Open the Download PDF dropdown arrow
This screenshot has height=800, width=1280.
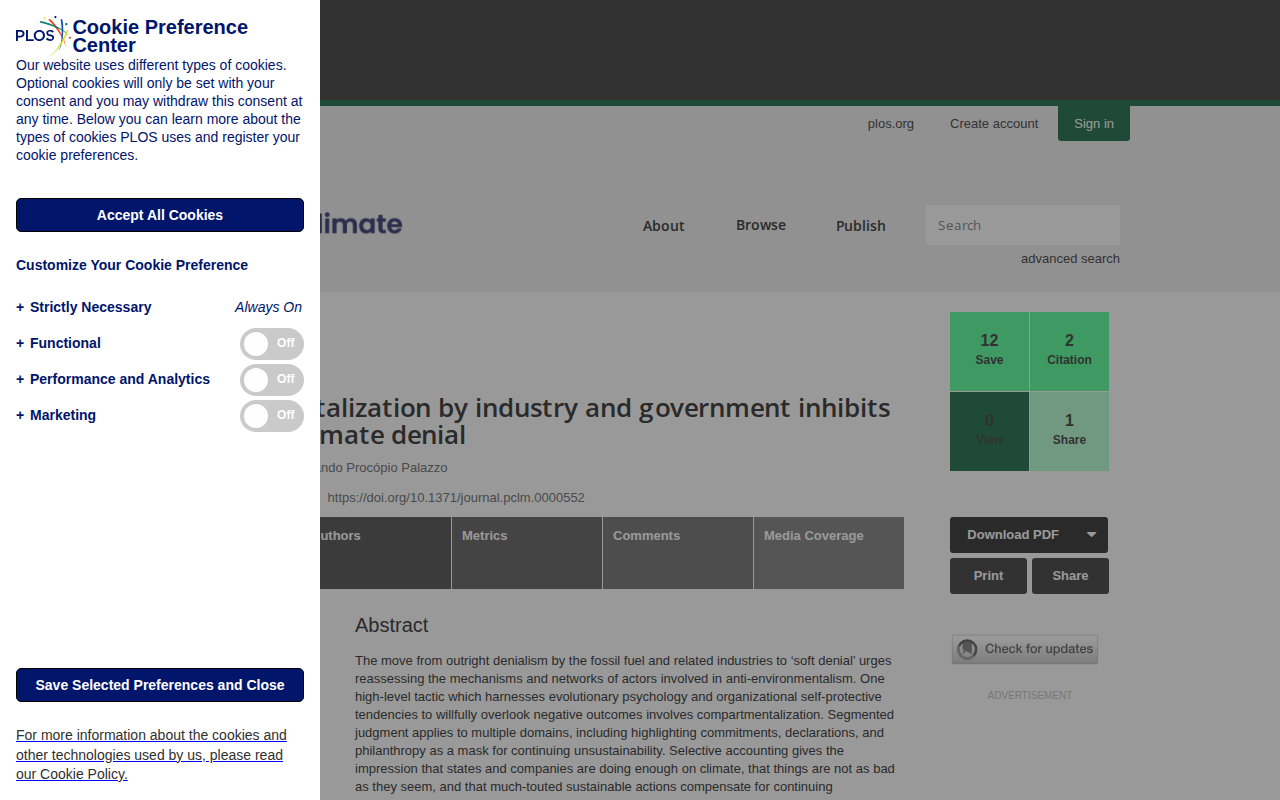[x=1092, y=535]
